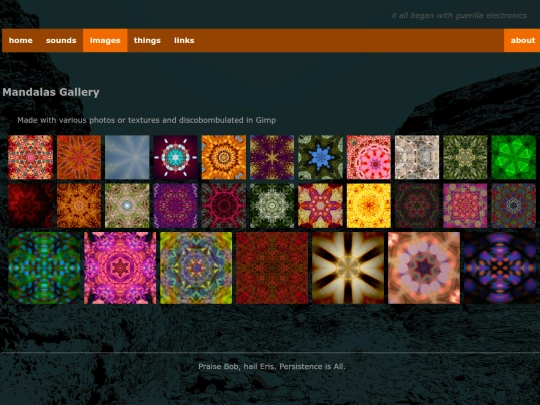The height and width of the screenshot is (405, 540).
Task: Open the teal and white mandala on maroon
Action: point(176,157)
